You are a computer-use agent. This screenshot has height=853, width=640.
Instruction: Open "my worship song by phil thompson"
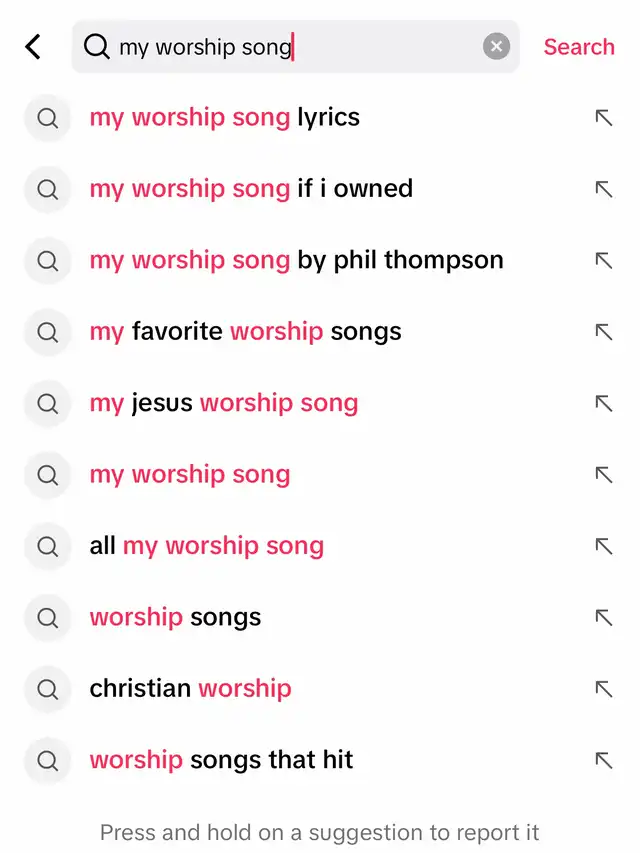[x=296, y=261]
